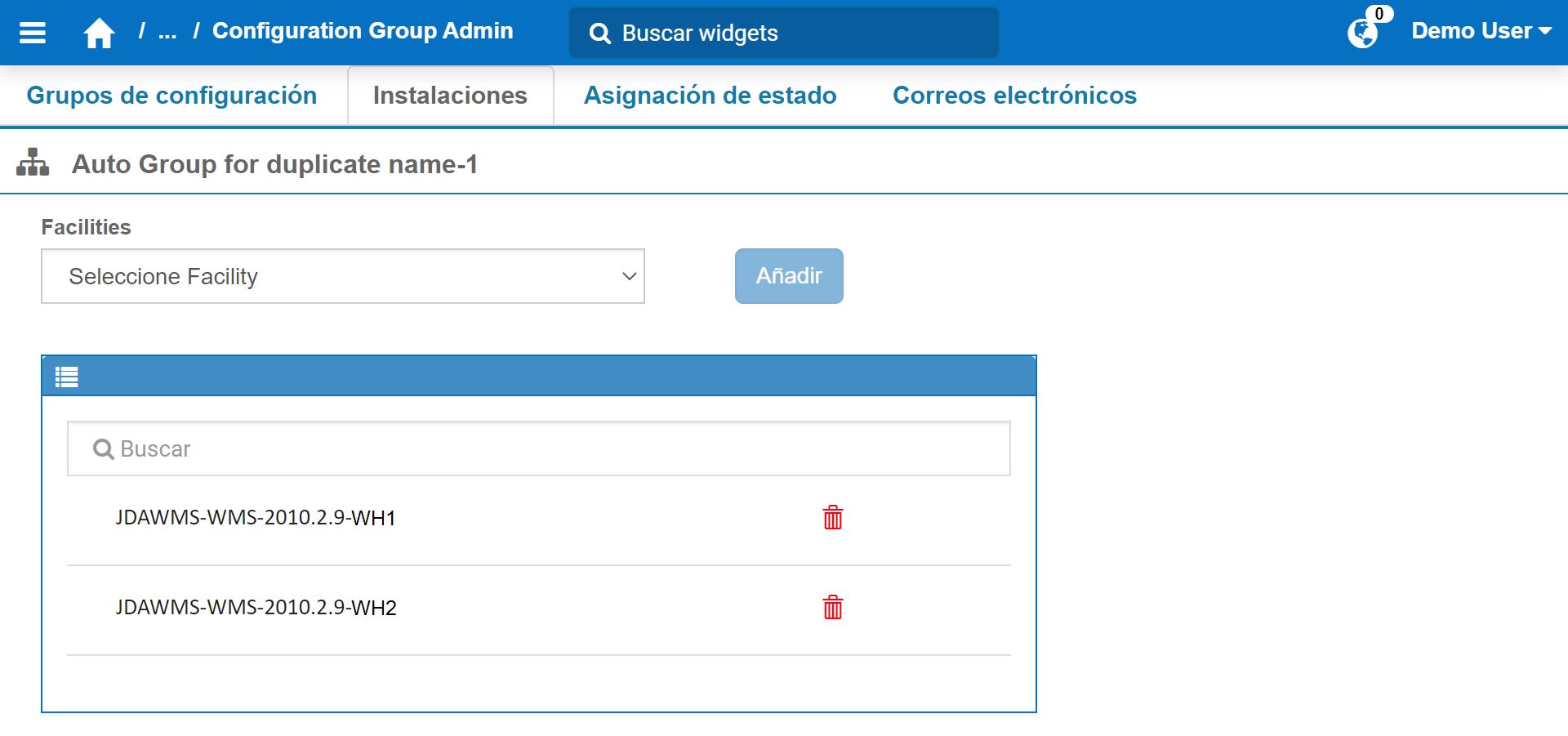The height and width of the screenshot is (736, 1568).
Task: Open the hamburger navigation menu
Action: (x=33, y=33)
